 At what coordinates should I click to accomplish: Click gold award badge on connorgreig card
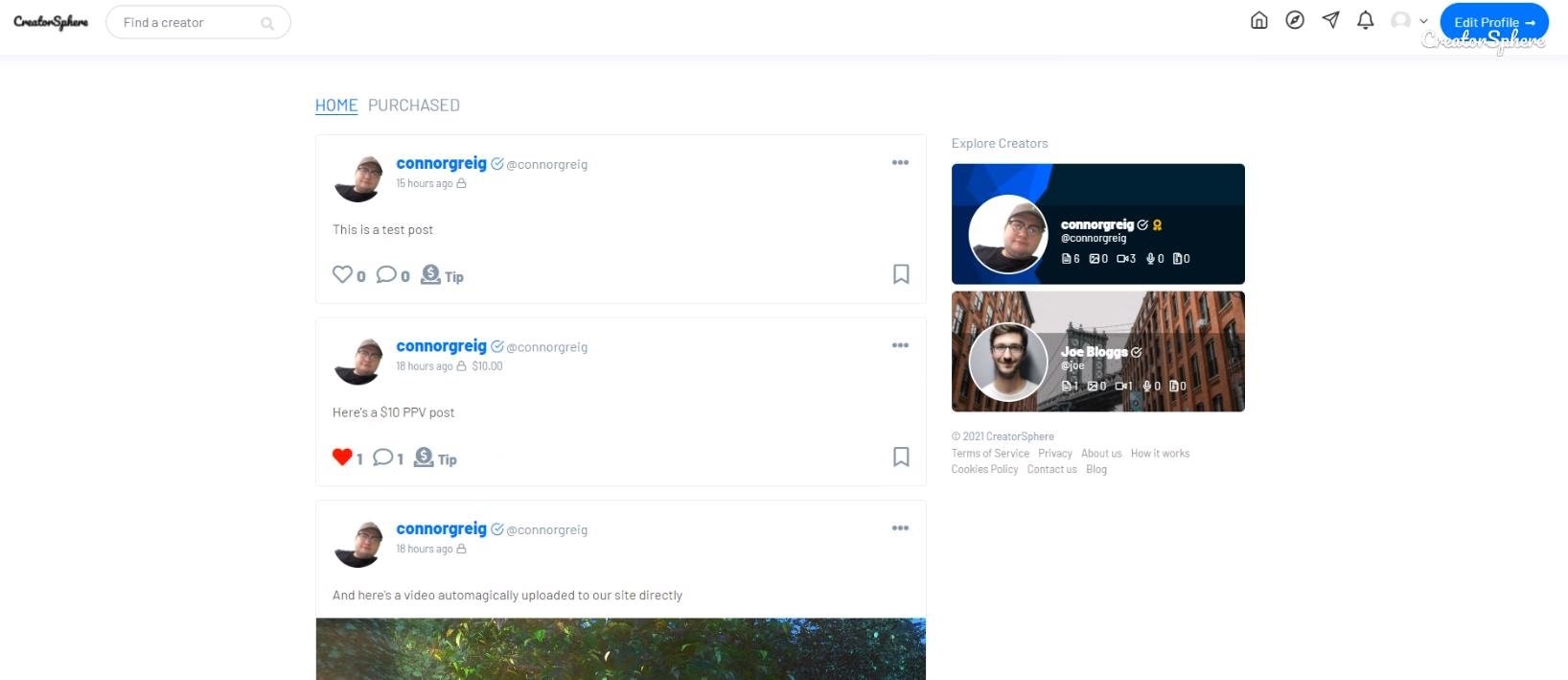[1158, 225]
